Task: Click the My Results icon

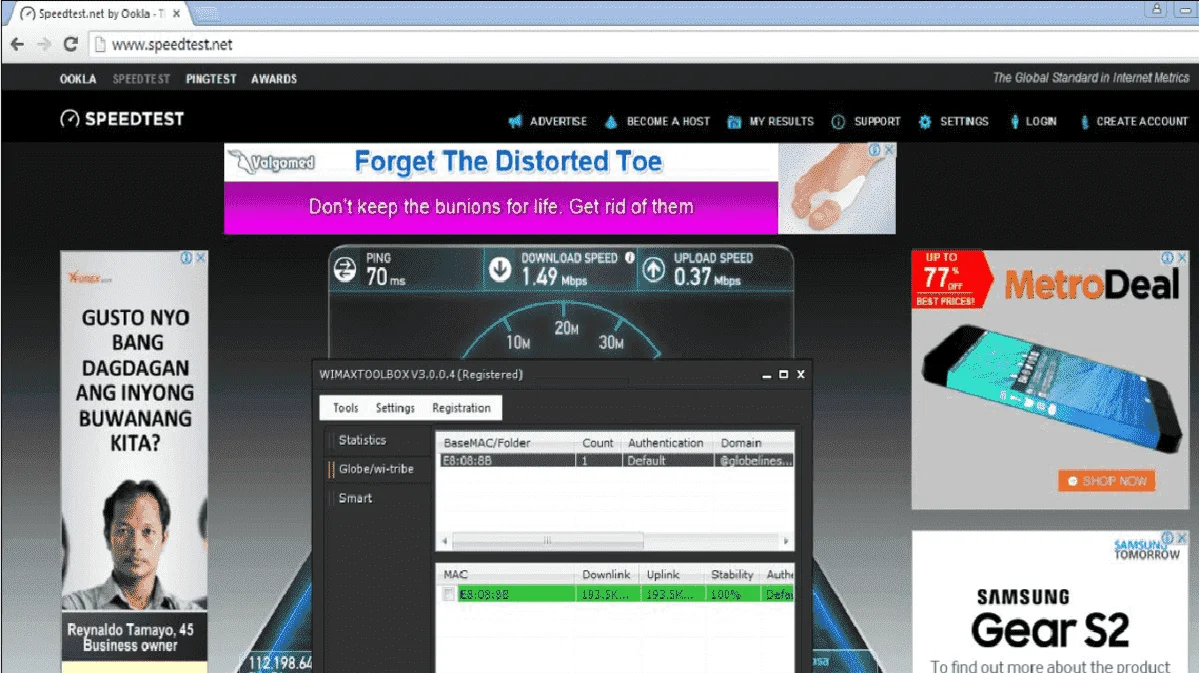Action: [x=734, y=121]
